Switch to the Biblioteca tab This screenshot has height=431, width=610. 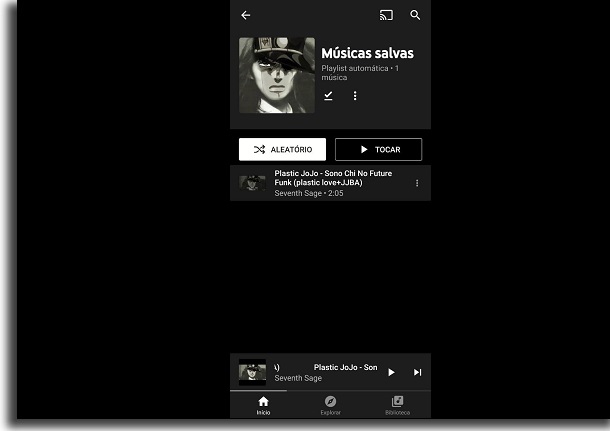click(397, 405)
